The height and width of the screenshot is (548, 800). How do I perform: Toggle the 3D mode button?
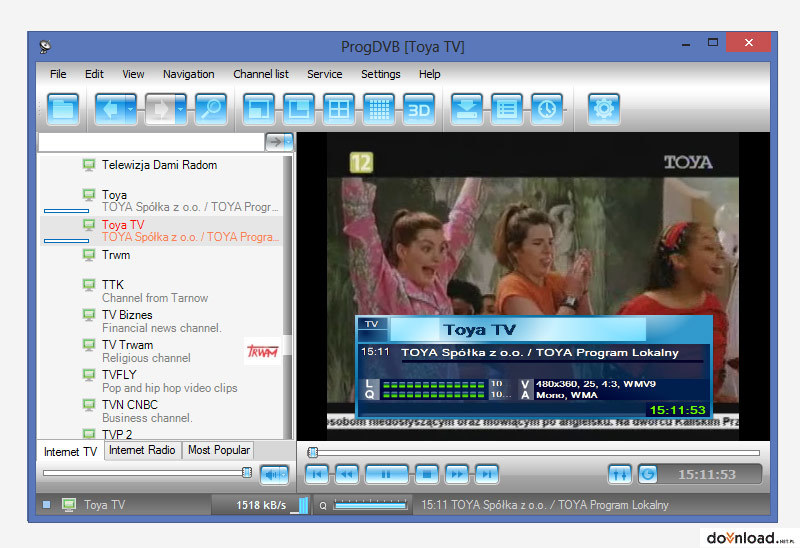tap(419, 109)
